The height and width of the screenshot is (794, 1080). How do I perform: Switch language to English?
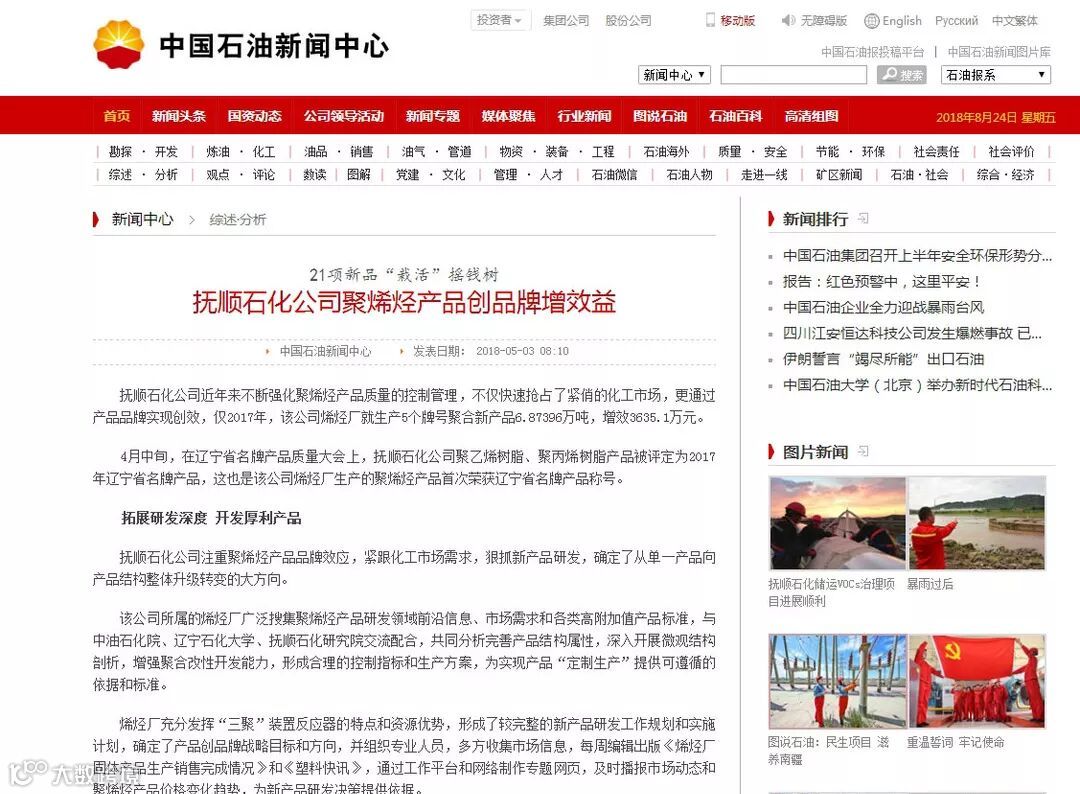[x=902, y=21]
